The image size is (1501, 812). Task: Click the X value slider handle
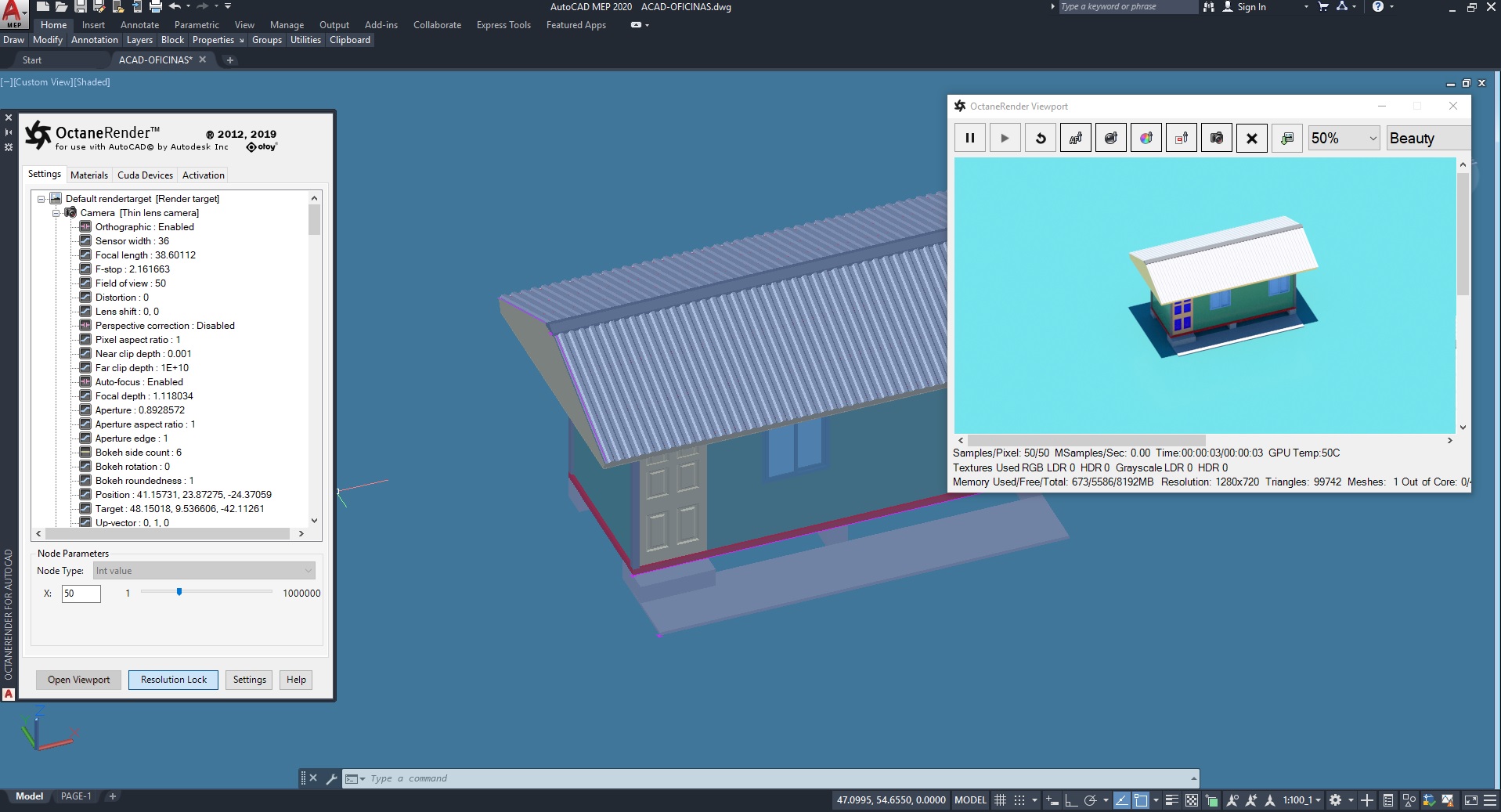[179, 592]
